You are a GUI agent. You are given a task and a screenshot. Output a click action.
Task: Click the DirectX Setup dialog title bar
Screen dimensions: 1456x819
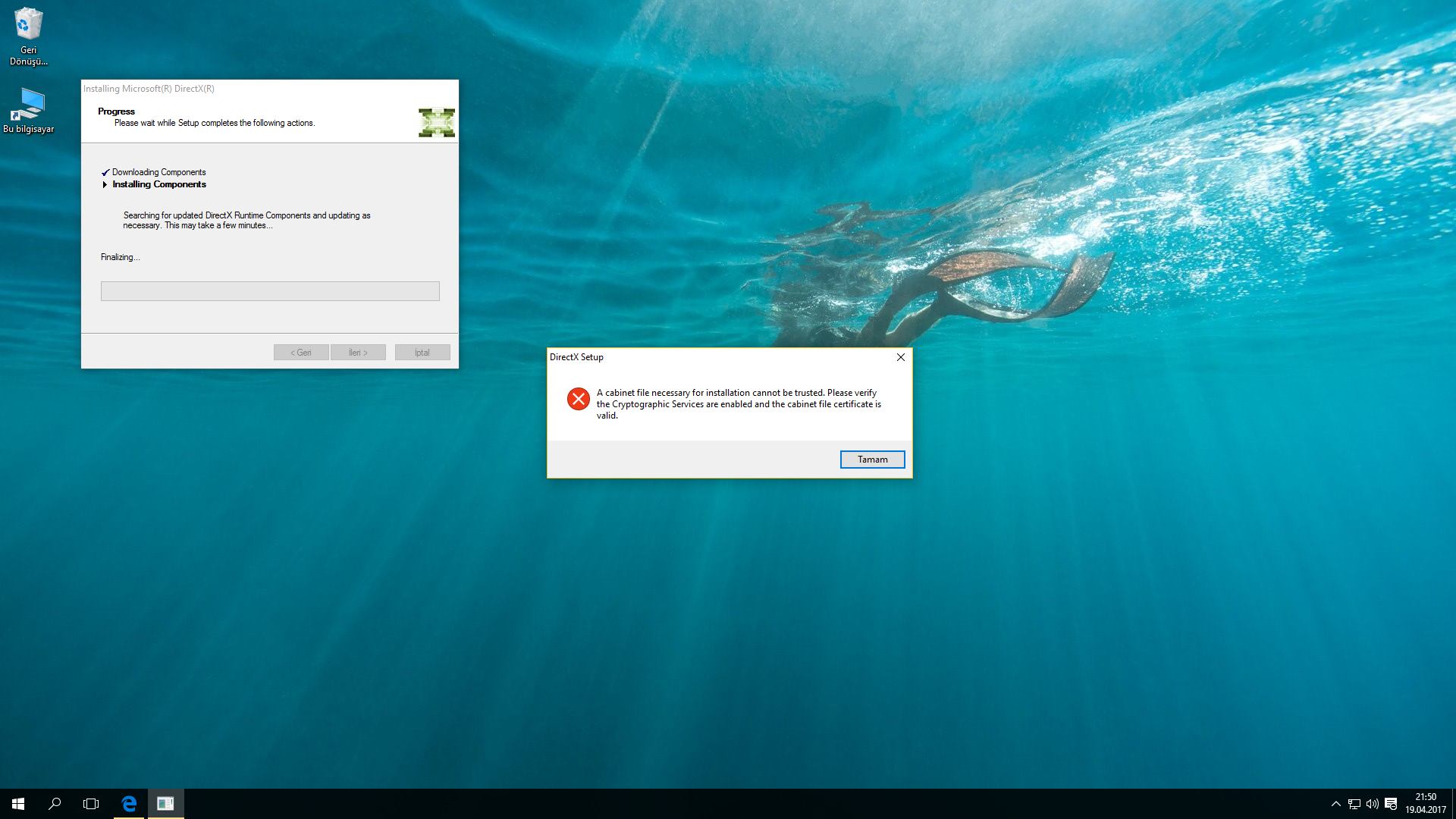click(719, 357)
